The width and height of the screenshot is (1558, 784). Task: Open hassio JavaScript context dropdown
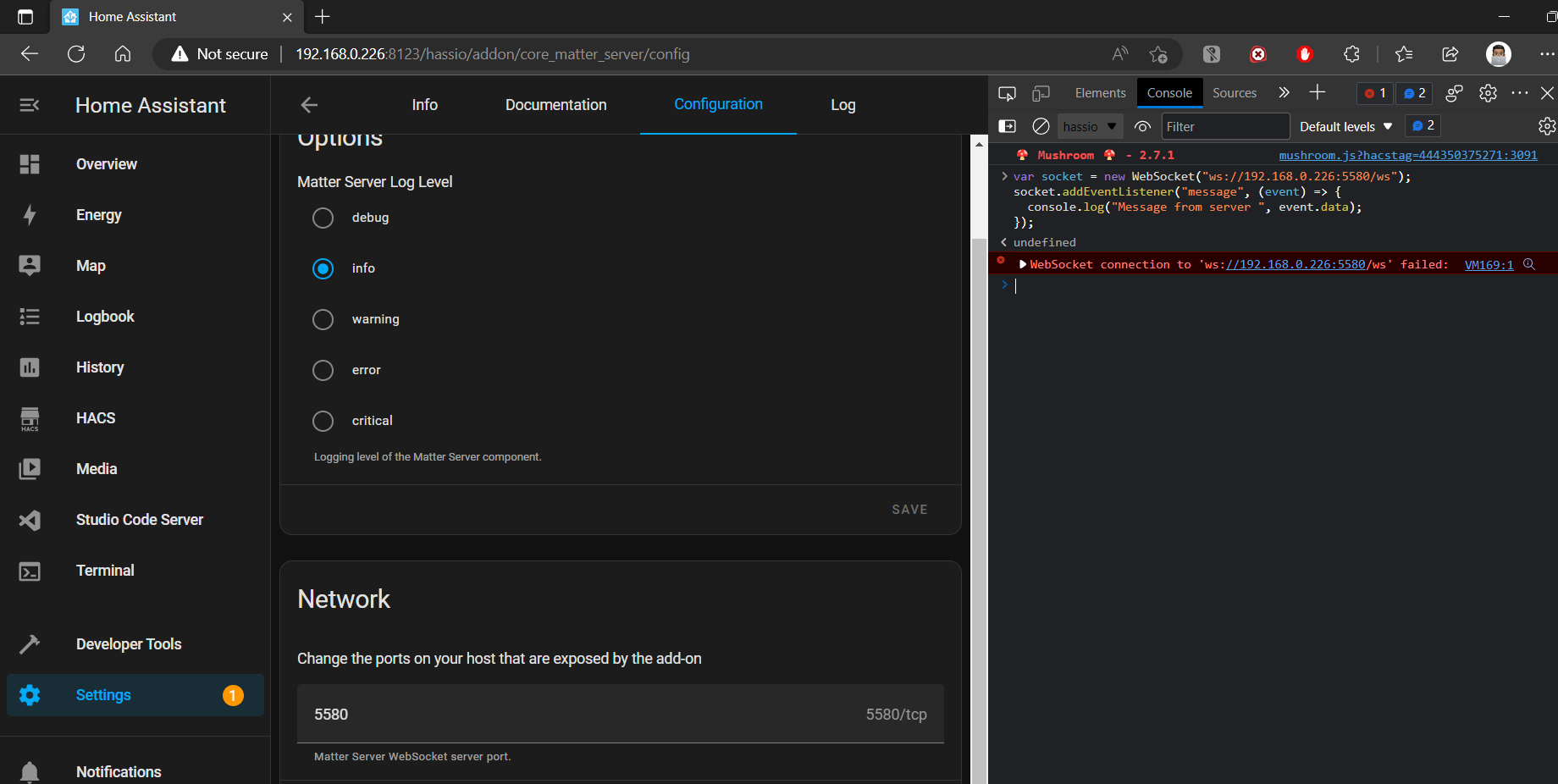click(1091, 126)
